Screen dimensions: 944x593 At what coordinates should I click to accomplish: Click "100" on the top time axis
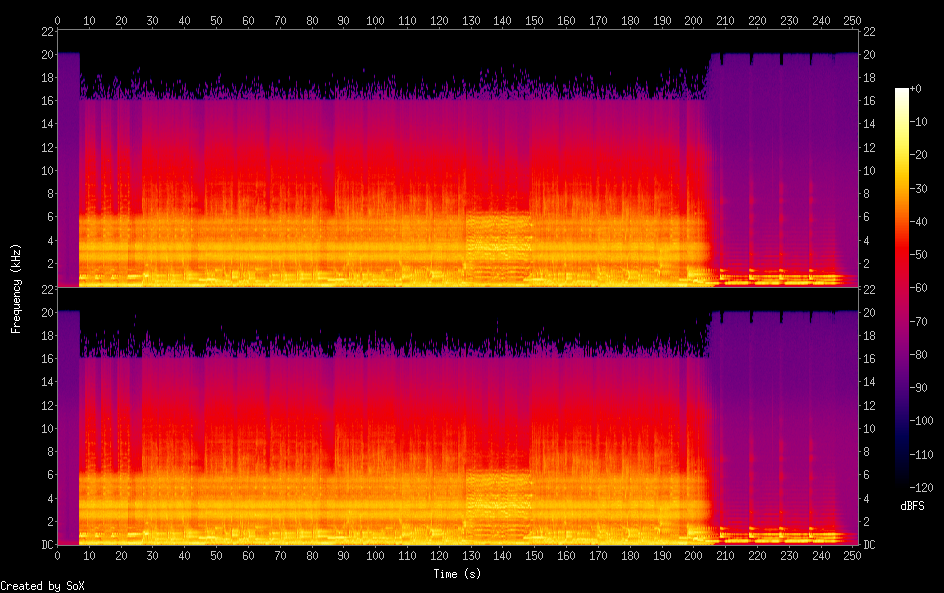[x=375, y=20]
